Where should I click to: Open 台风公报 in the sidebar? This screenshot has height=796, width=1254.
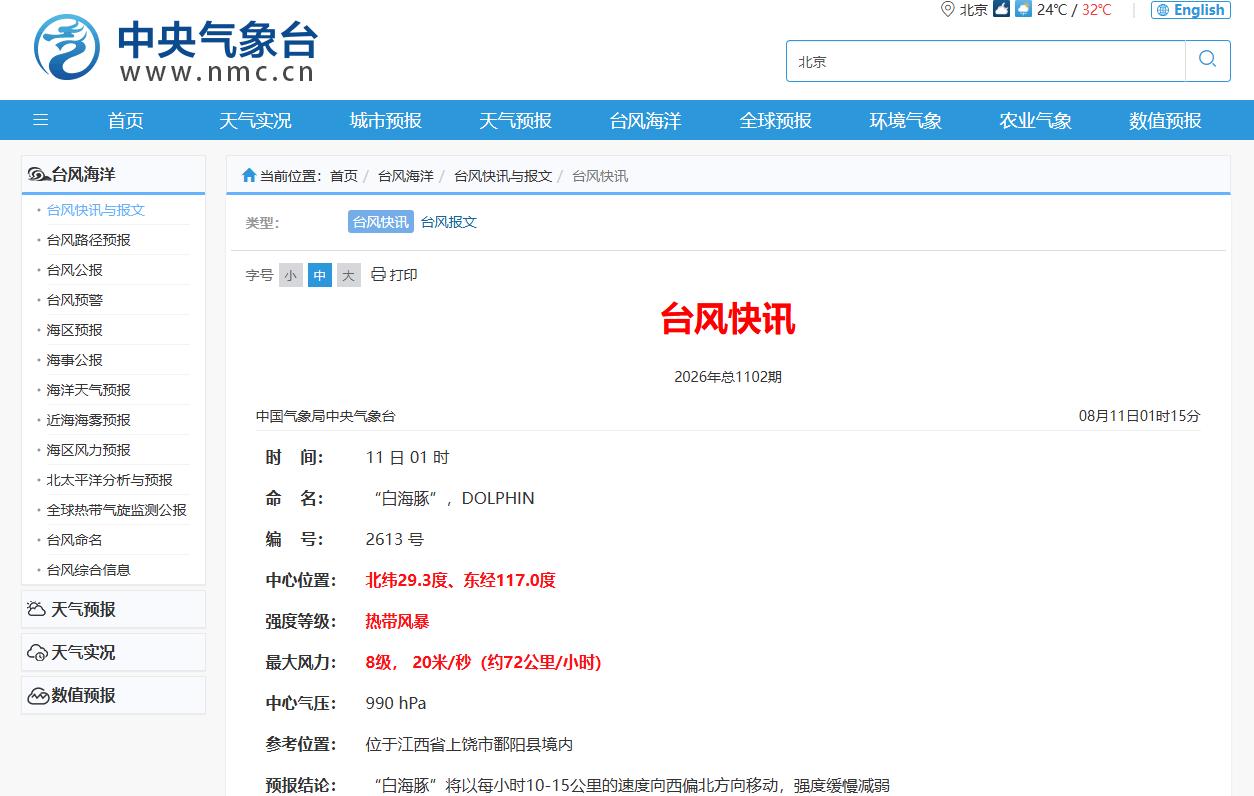click(75, 270)
